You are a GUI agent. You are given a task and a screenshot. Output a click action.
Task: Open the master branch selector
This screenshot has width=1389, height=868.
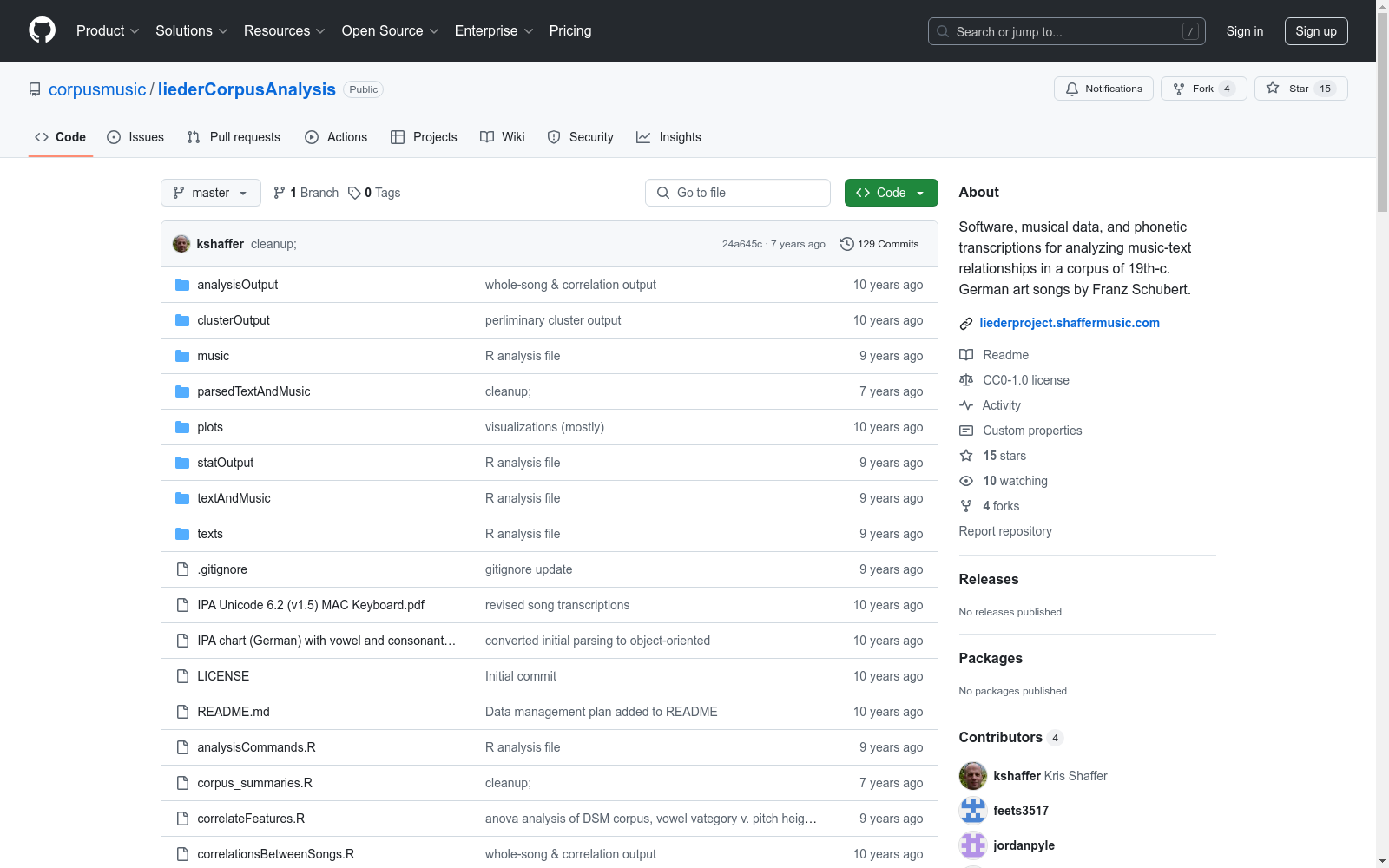(x=211, y=193)
